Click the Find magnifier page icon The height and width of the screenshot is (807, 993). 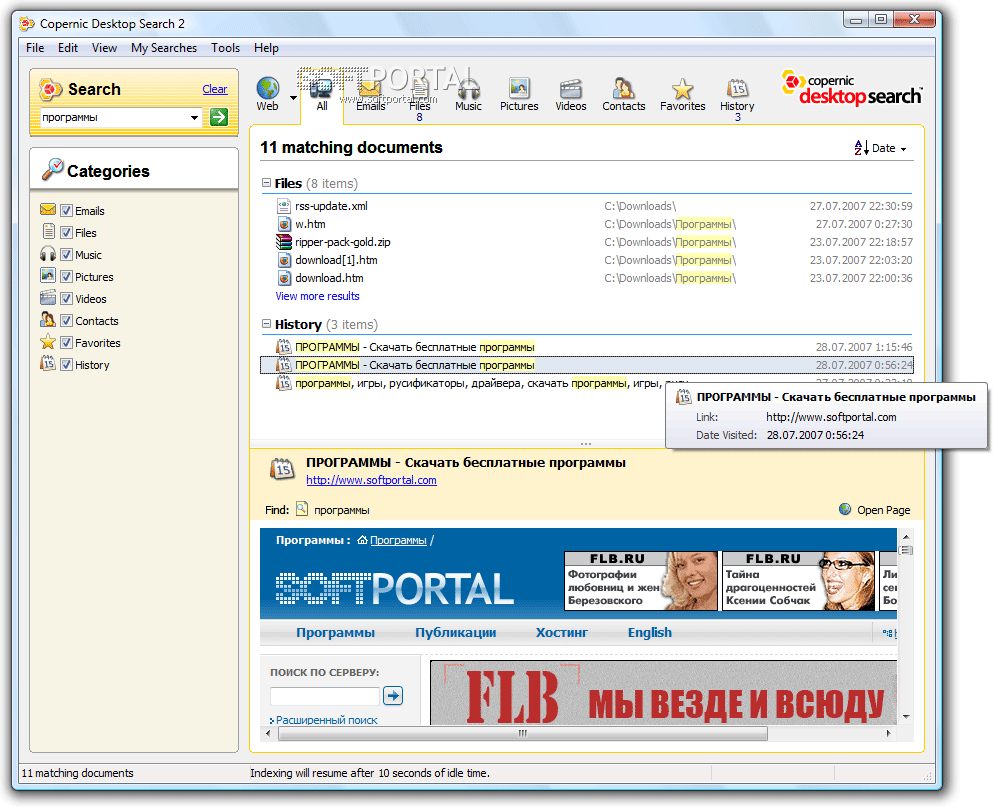(302, 509)
